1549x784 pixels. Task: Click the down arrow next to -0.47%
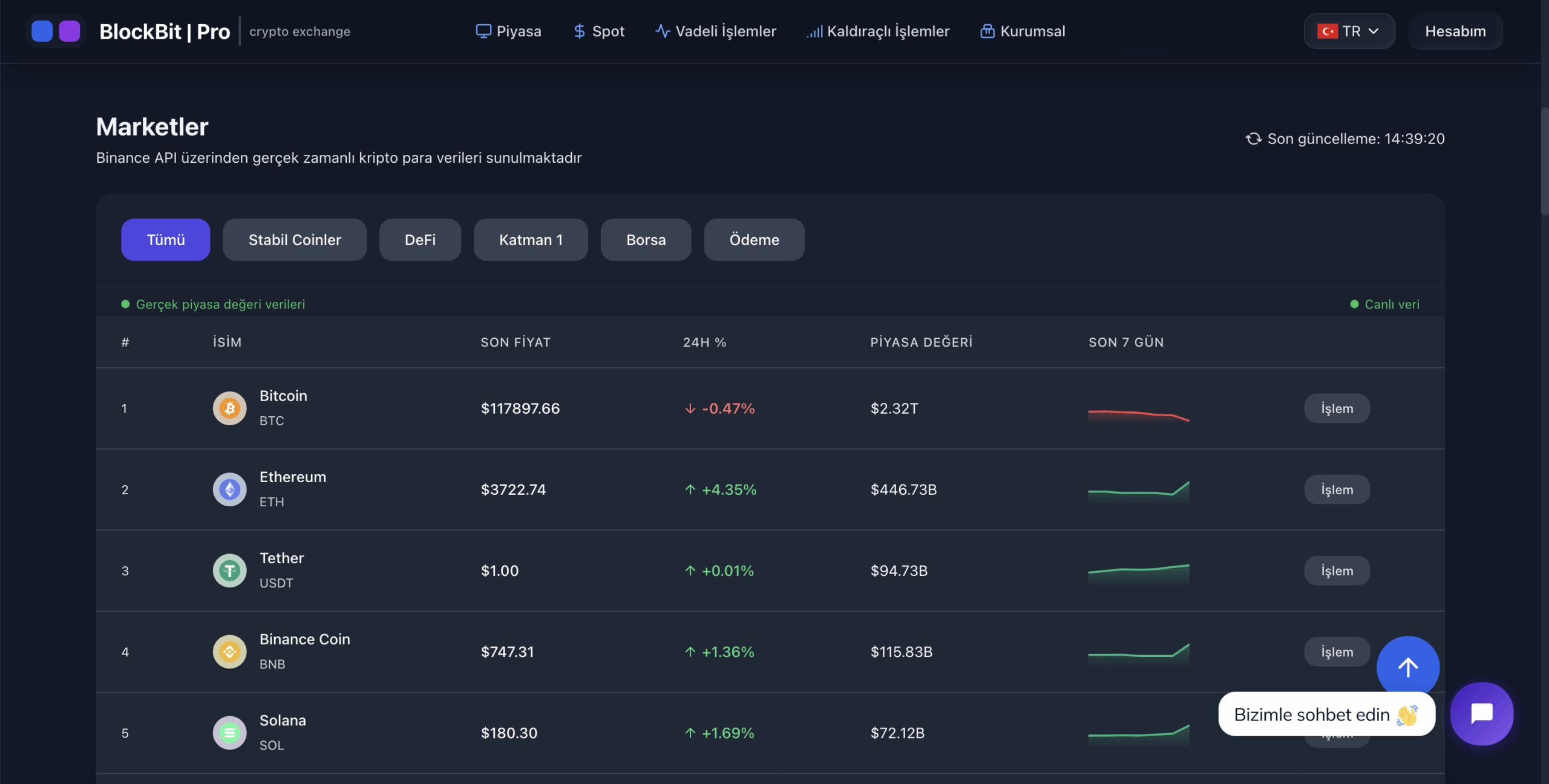(x=690, y=409)
